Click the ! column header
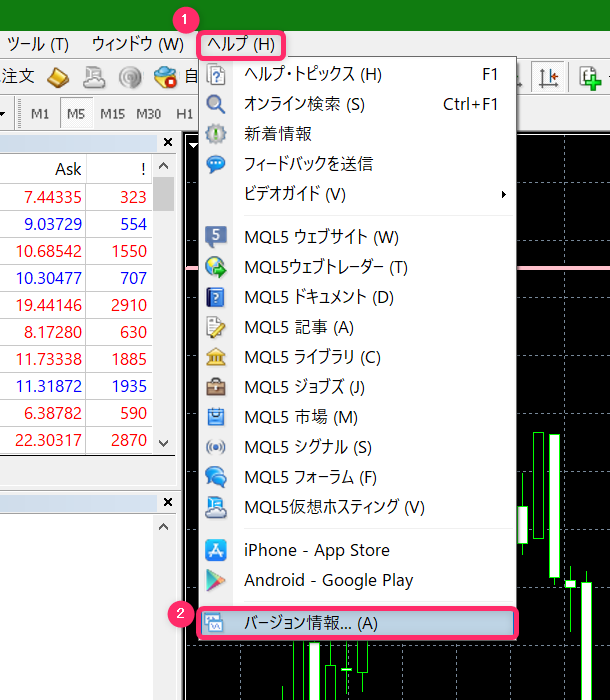 tap(143, 169)
